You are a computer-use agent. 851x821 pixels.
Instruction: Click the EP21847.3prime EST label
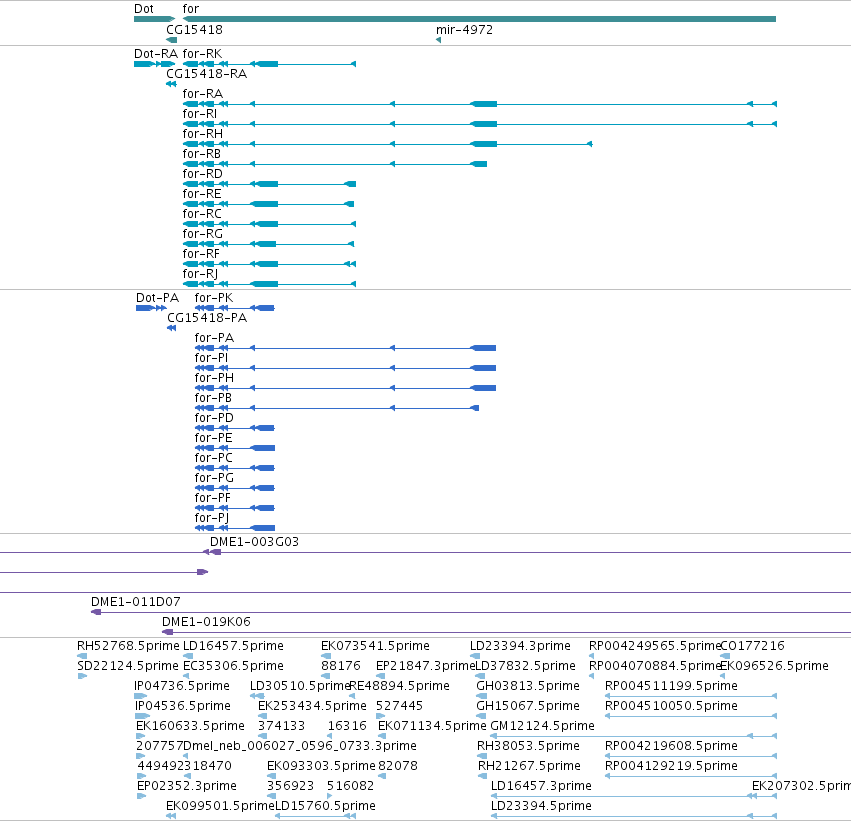pyautogui.click(x=426, y=666)
